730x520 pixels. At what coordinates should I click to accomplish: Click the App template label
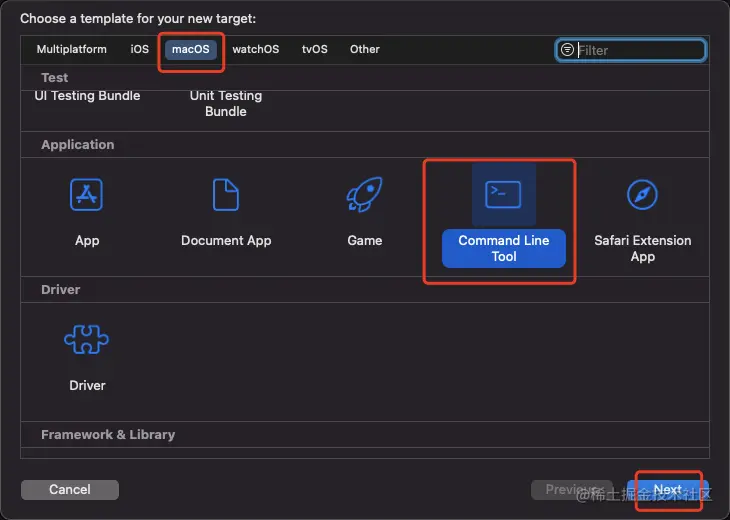[x=87, y=241]
